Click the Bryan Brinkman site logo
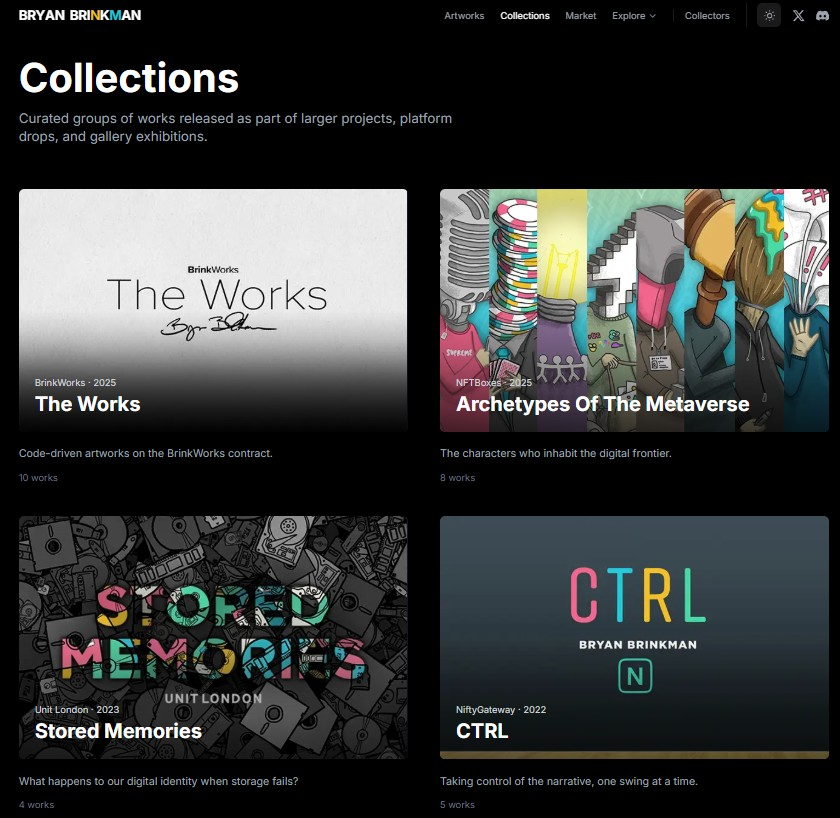The image size is (840, 818). point(80,16)
